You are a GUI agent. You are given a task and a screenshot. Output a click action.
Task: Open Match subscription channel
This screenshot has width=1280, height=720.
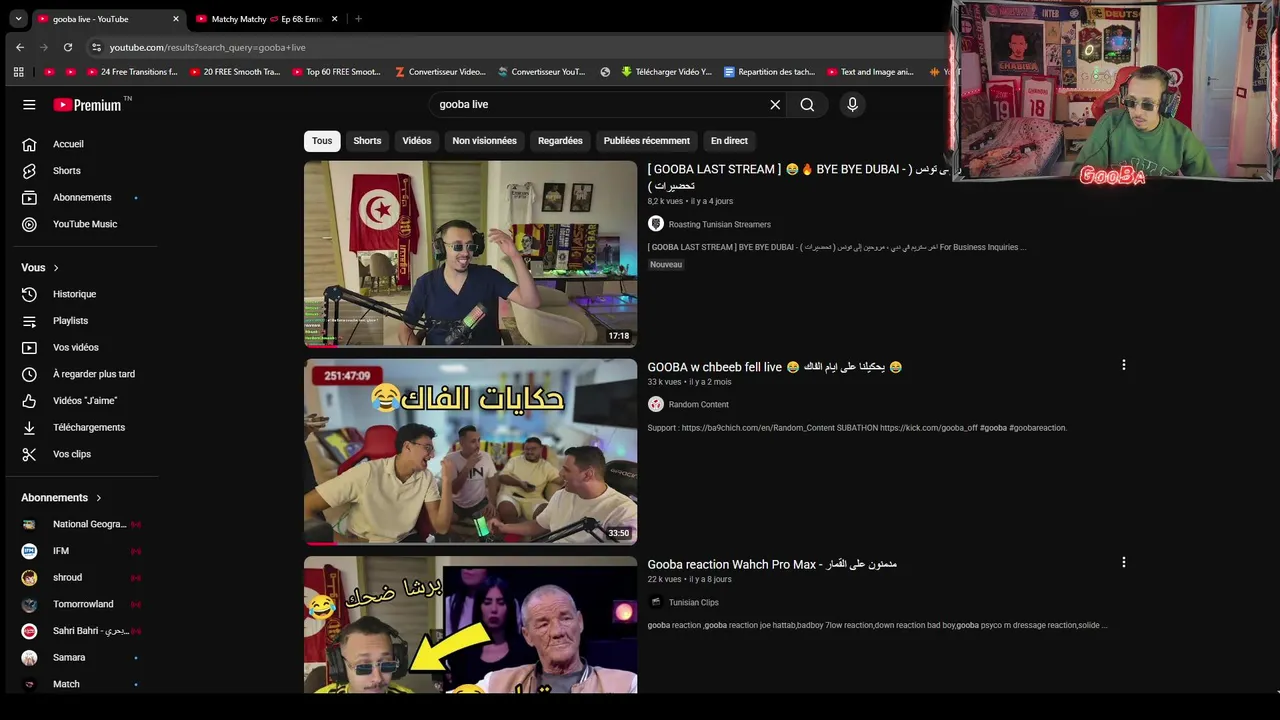click(x=80, y=684)
